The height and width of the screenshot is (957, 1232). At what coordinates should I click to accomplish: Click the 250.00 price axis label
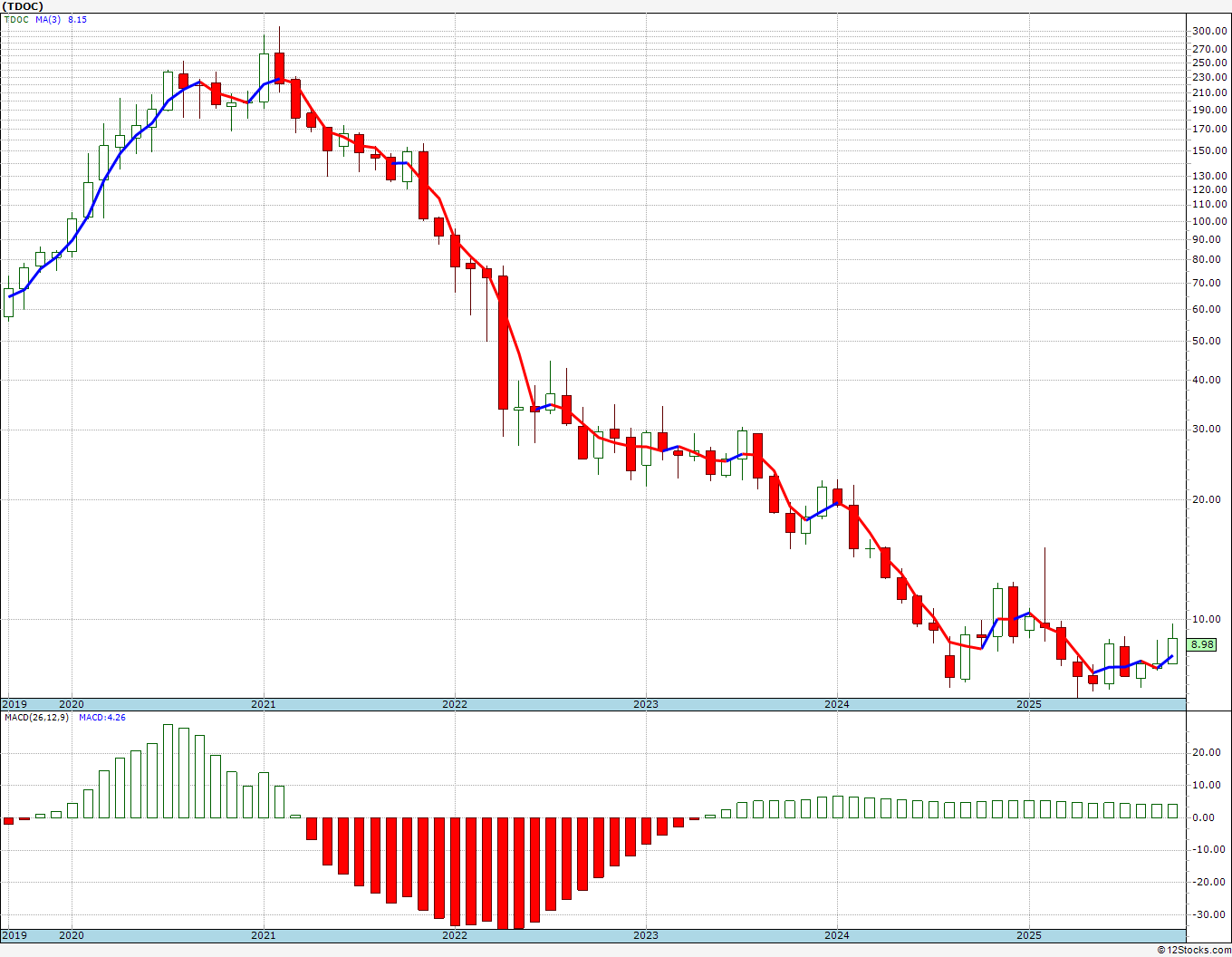click(1209, 63)
